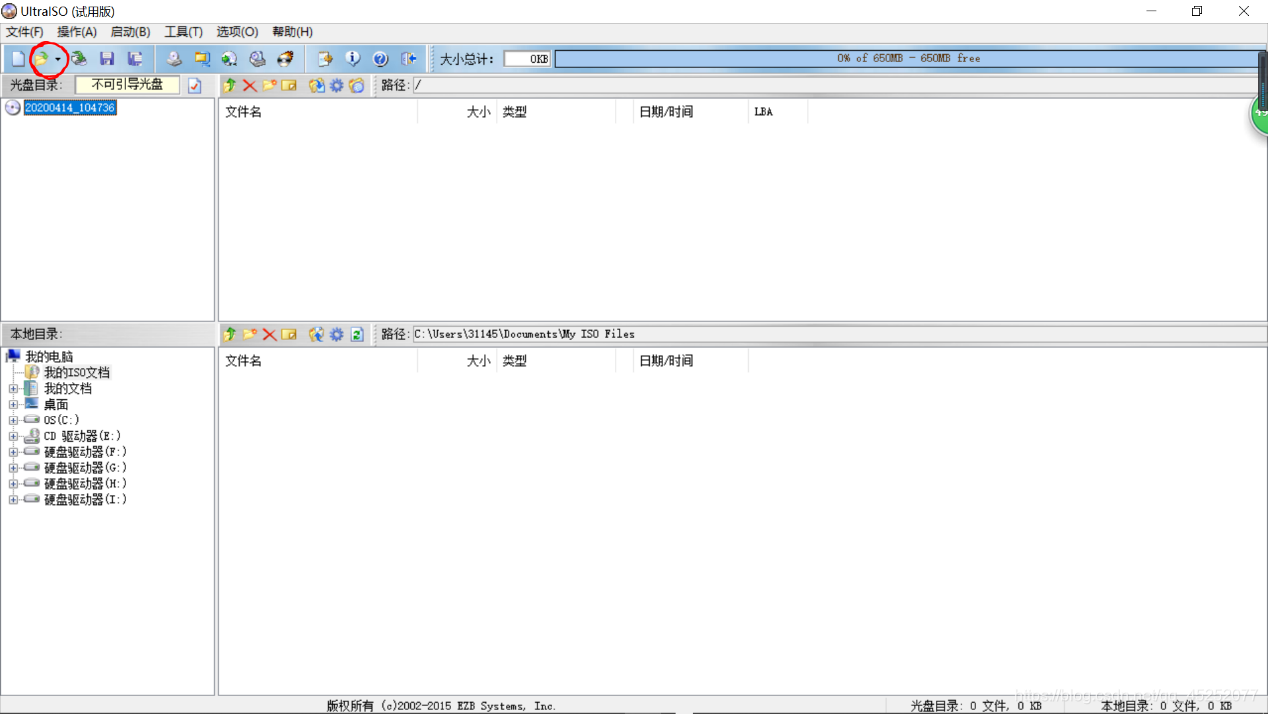Click the gear icon in the local directory toolbar
Screen dimensions: 1268x714
pyautogui.click(x=337, y=334)
